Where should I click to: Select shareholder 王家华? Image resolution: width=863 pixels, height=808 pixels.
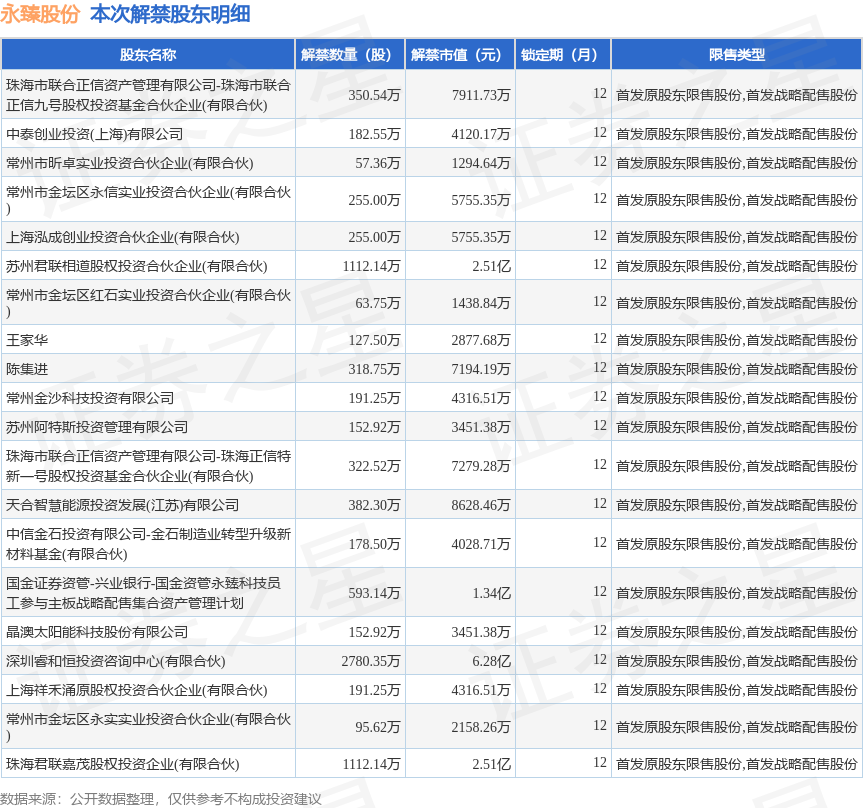click(27, 340)
